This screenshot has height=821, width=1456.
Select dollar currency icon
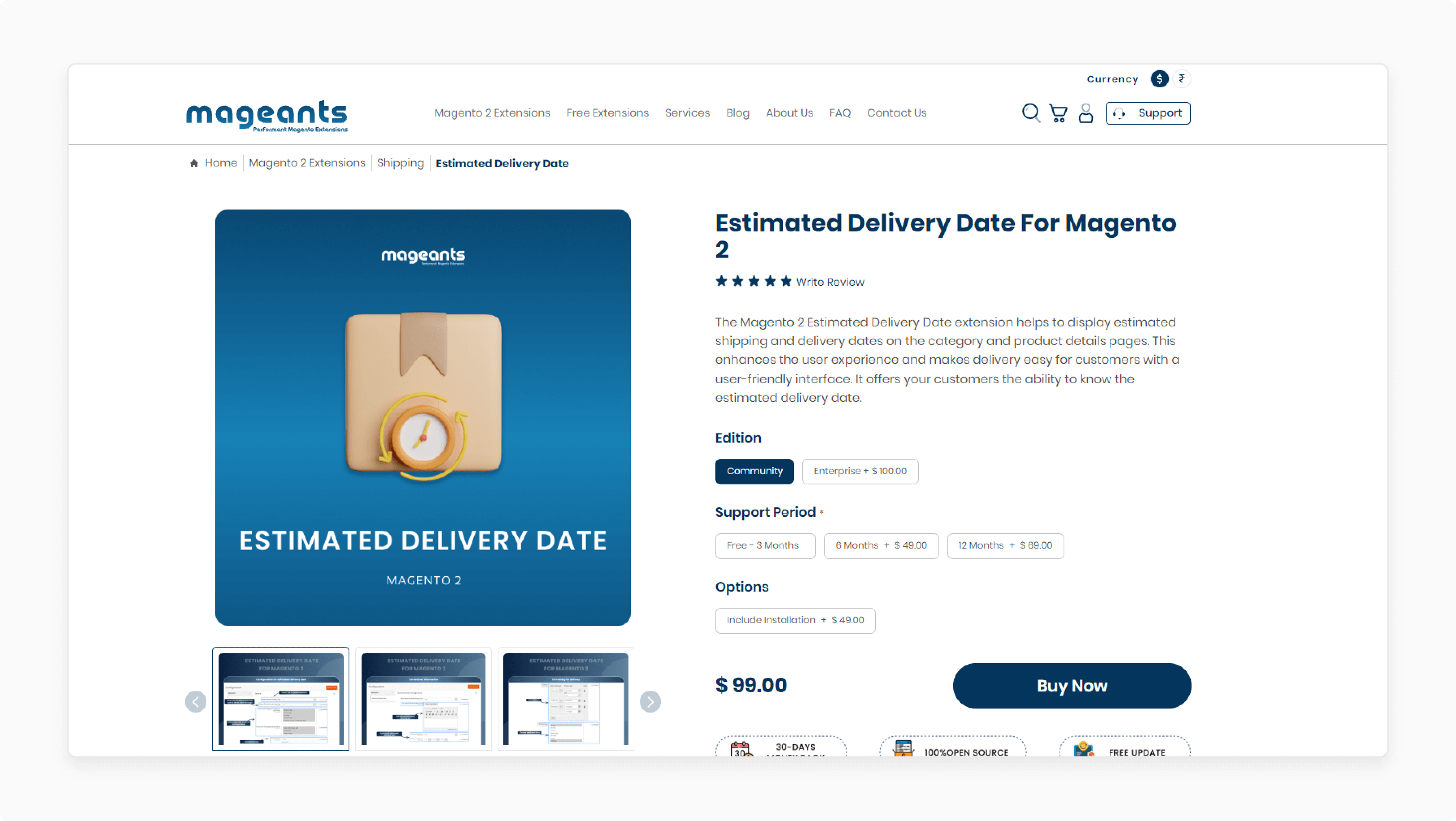pos(1159,79)
